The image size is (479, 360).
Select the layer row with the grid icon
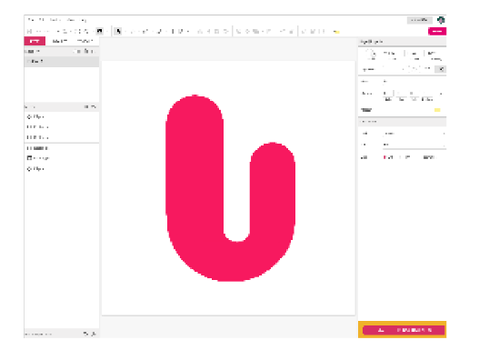point(62,158)
